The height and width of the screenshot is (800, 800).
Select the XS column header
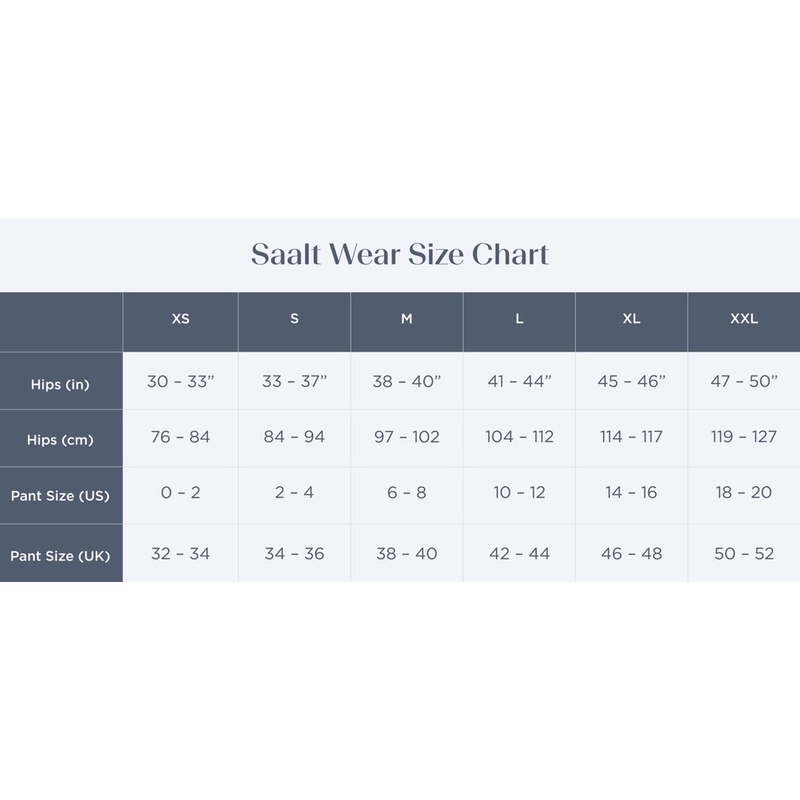181,322
